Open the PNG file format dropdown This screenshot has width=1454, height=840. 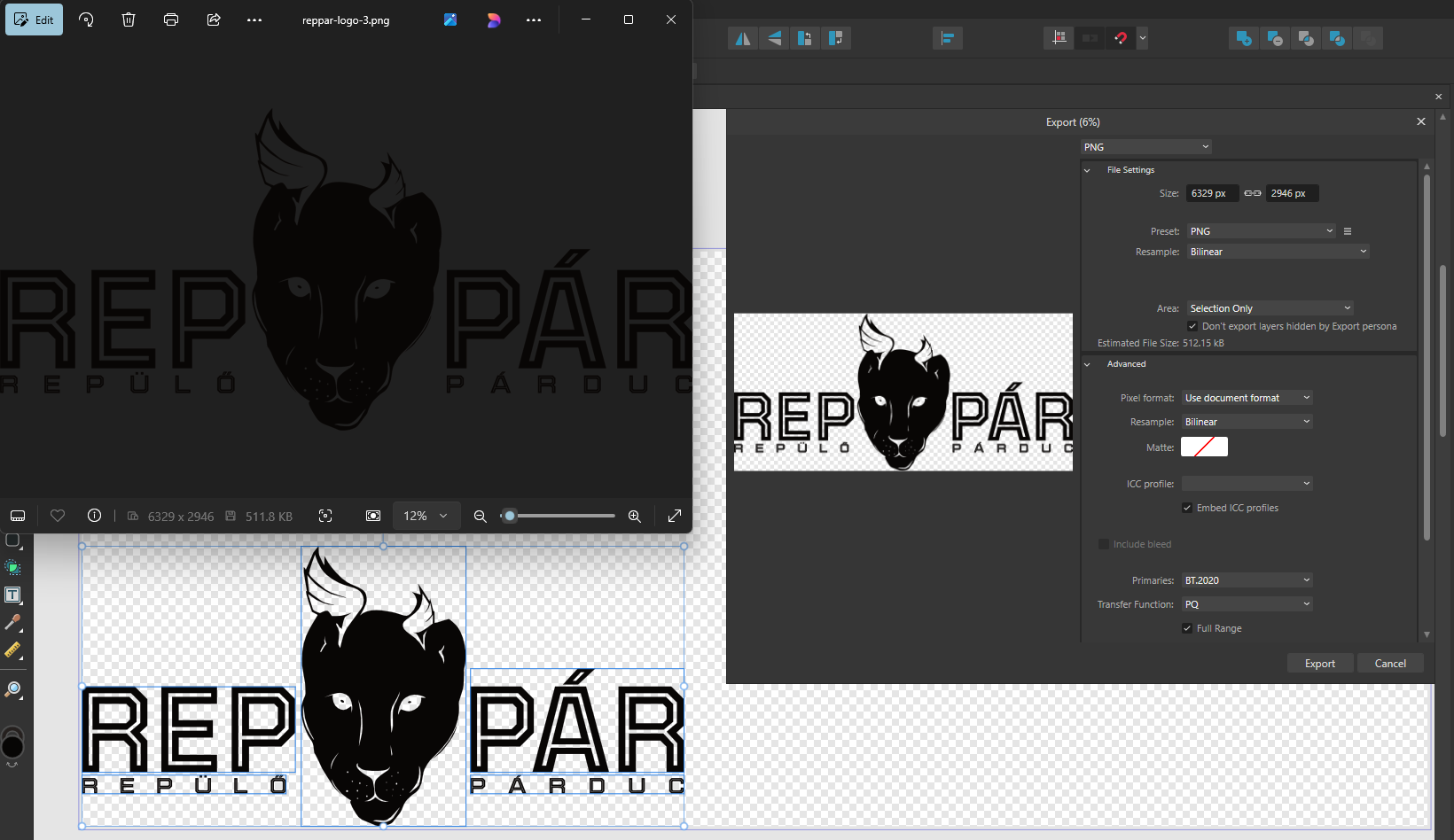[1145, 147]
